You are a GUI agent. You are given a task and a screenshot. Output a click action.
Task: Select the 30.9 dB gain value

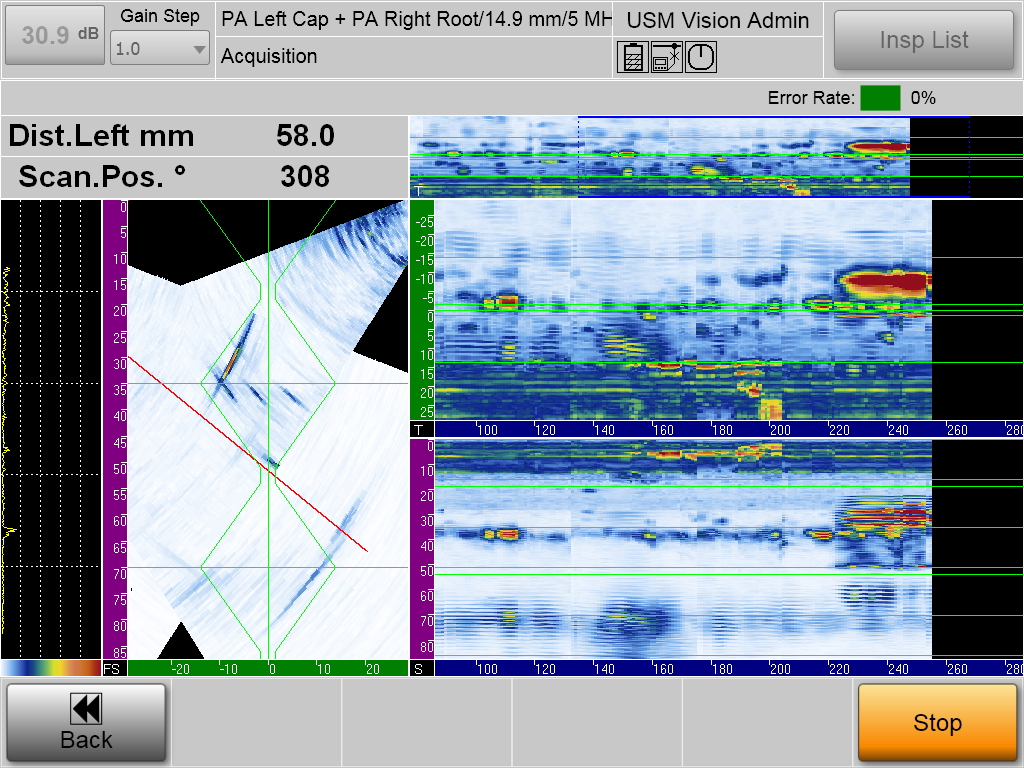click(x=54, y=36)
